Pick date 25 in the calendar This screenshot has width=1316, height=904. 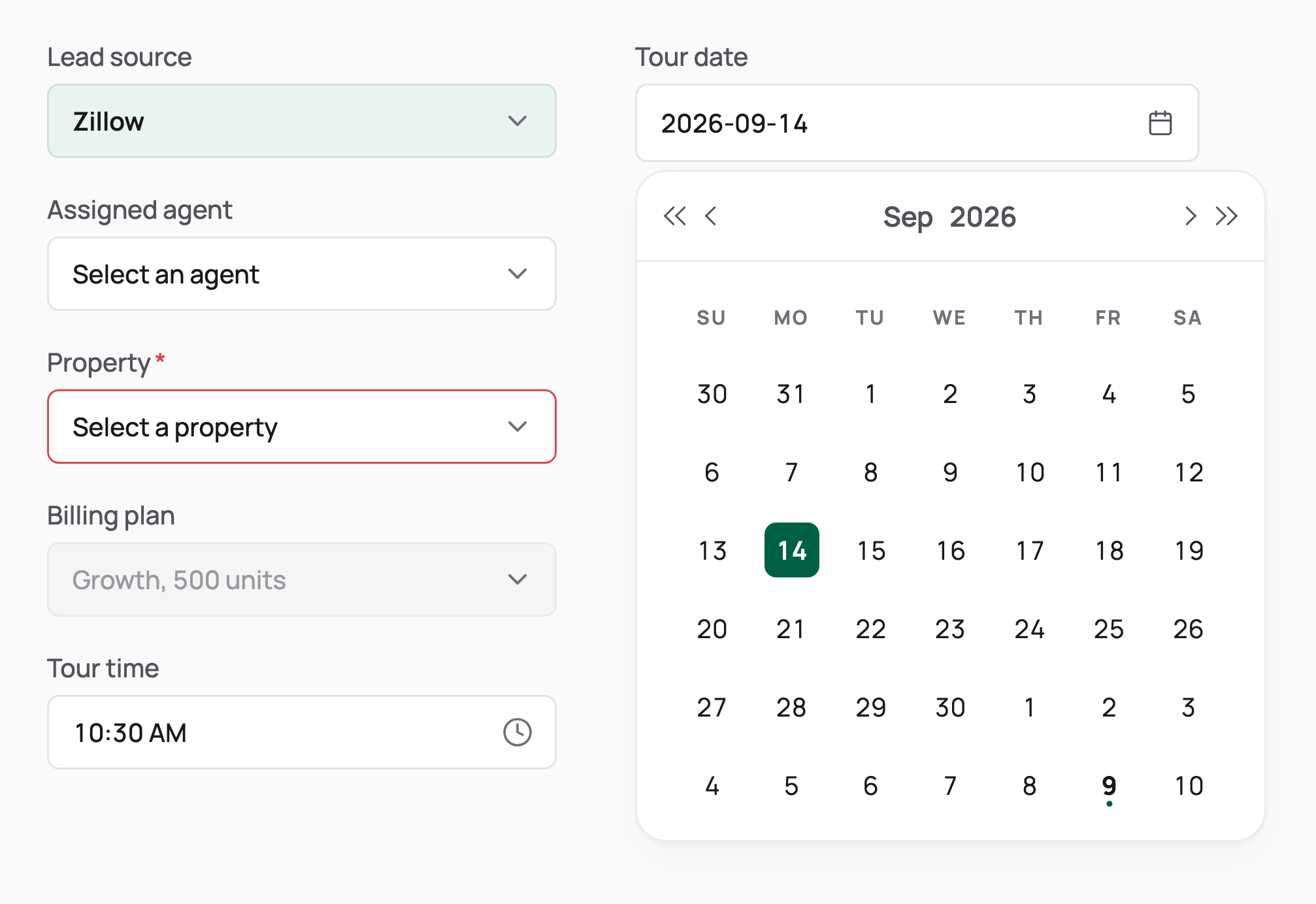(x=1109, y=628)
